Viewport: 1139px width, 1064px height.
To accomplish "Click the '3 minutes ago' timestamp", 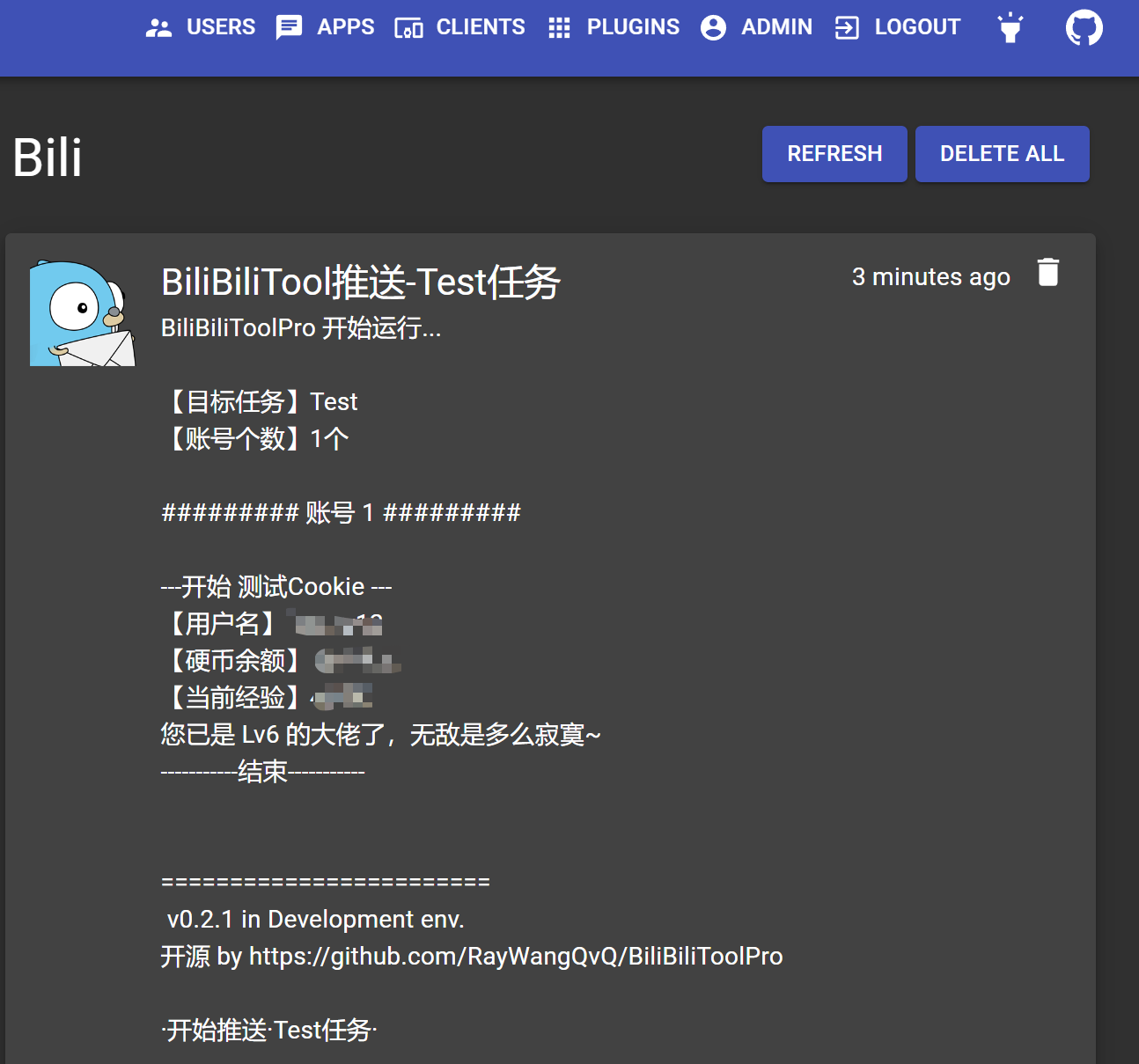I will (x=930, y=276).
